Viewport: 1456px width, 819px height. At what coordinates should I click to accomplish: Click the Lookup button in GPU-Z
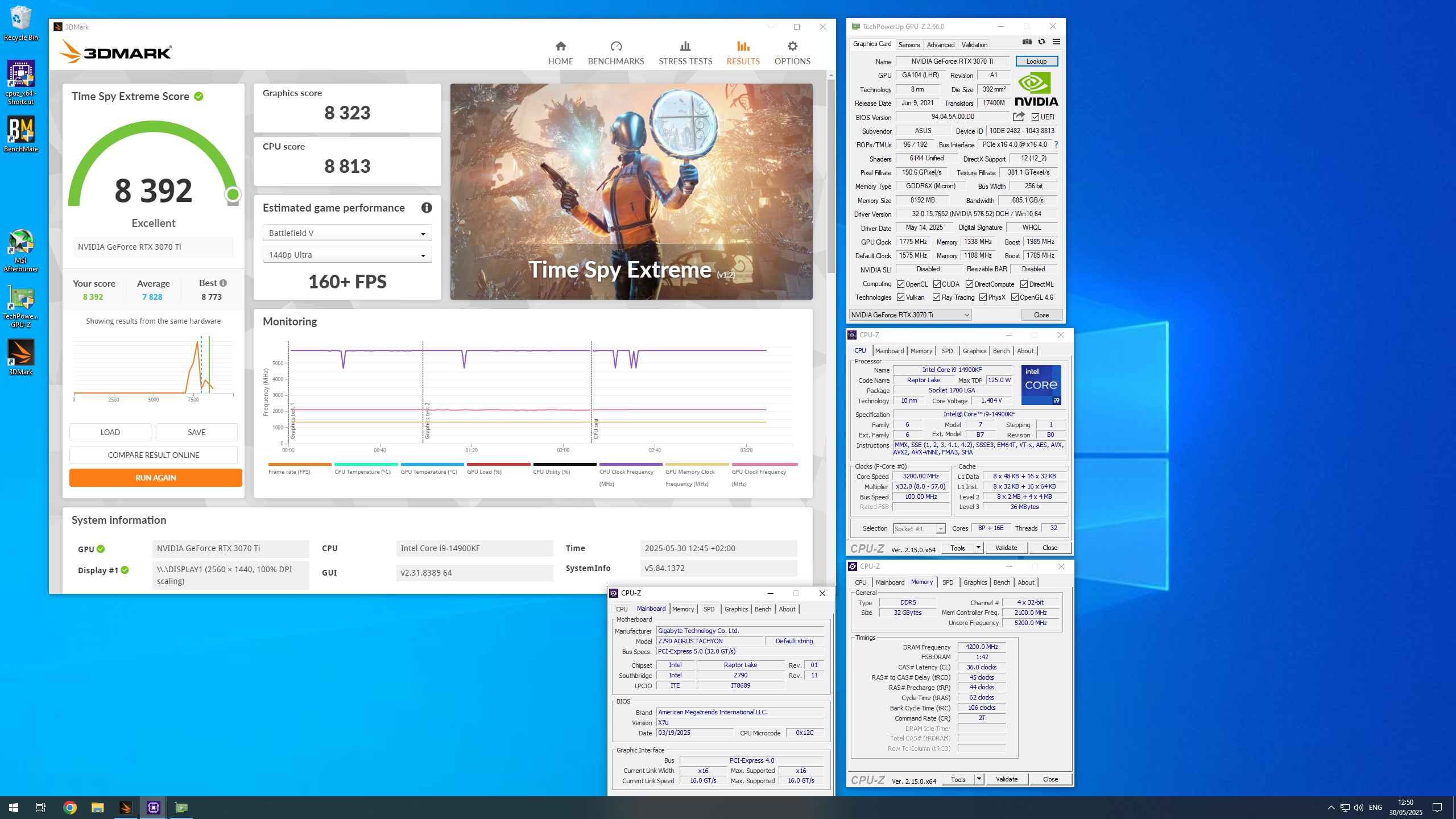pos(1036,61)
